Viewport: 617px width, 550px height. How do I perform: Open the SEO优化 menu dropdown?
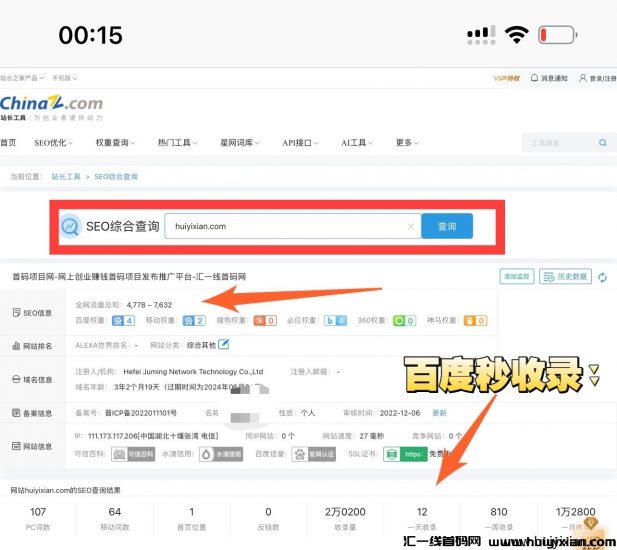coord(53,143)
